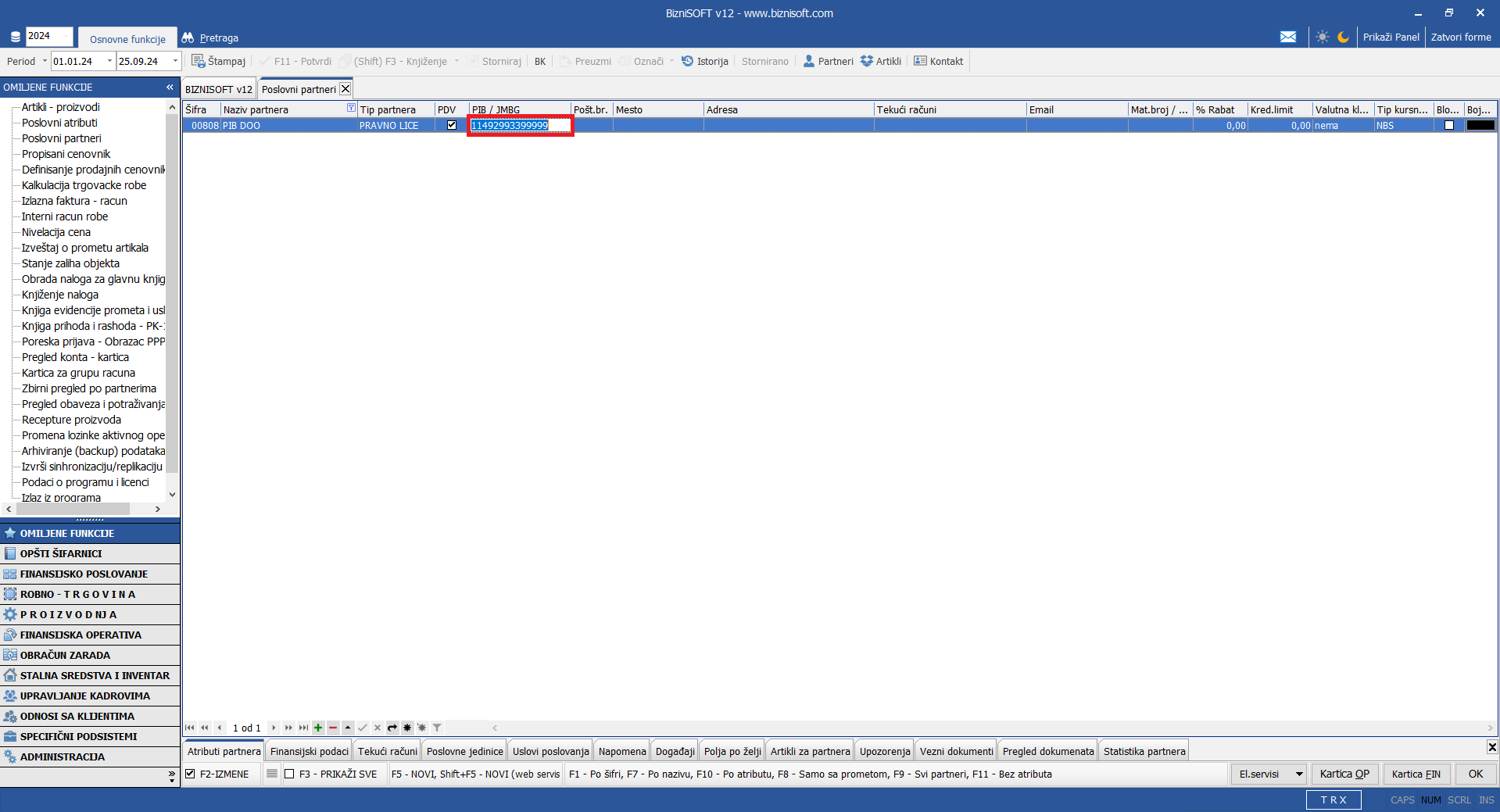Click the filter funnel icon in navigator

point(437,728)
